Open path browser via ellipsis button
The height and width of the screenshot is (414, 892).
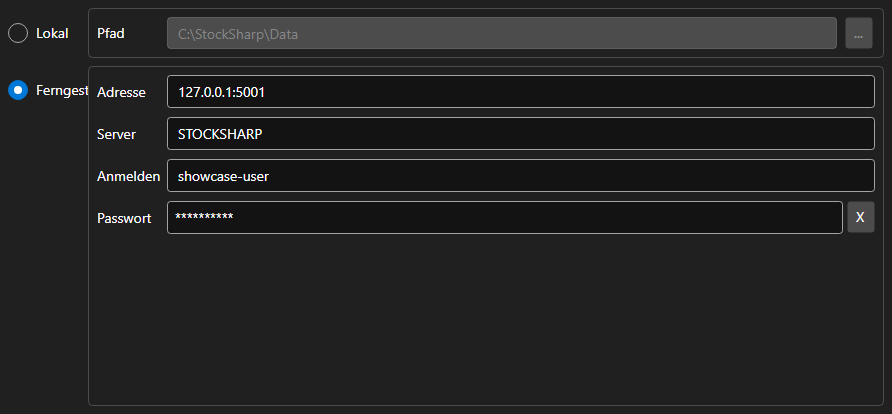tap(858, 33)
